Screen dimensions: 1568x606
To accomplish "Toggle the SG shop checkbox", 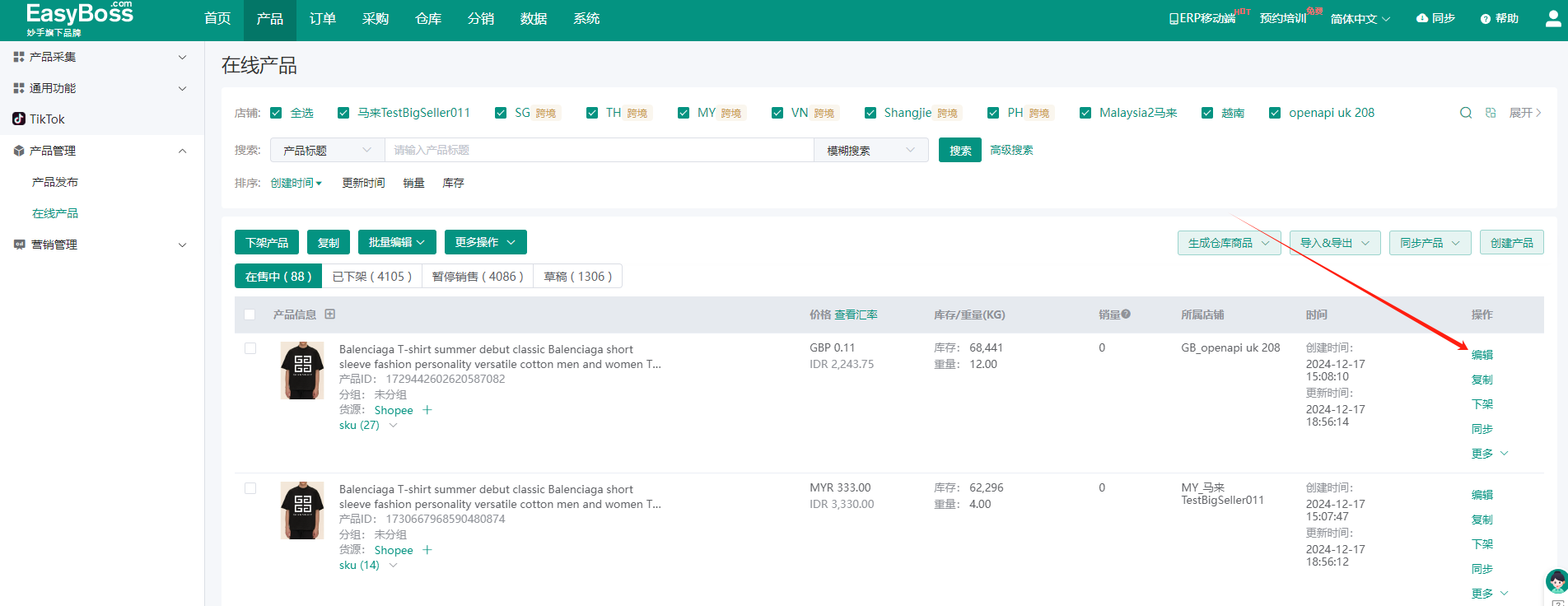I will 501,113.
